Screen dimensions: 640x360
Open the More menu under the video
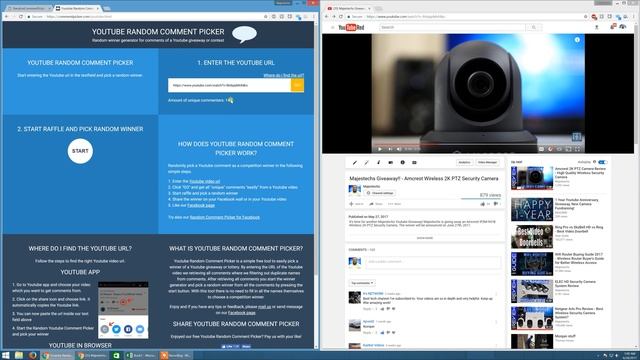click(x=394, y=204)
